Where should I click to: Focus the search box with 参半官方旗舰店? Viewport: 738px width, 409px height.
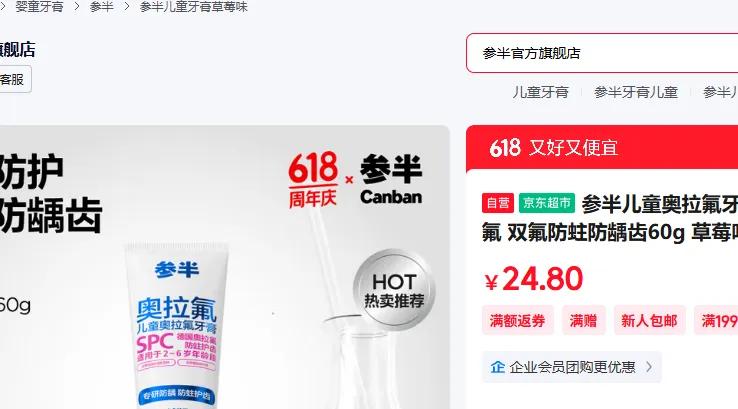pos(602,53)
